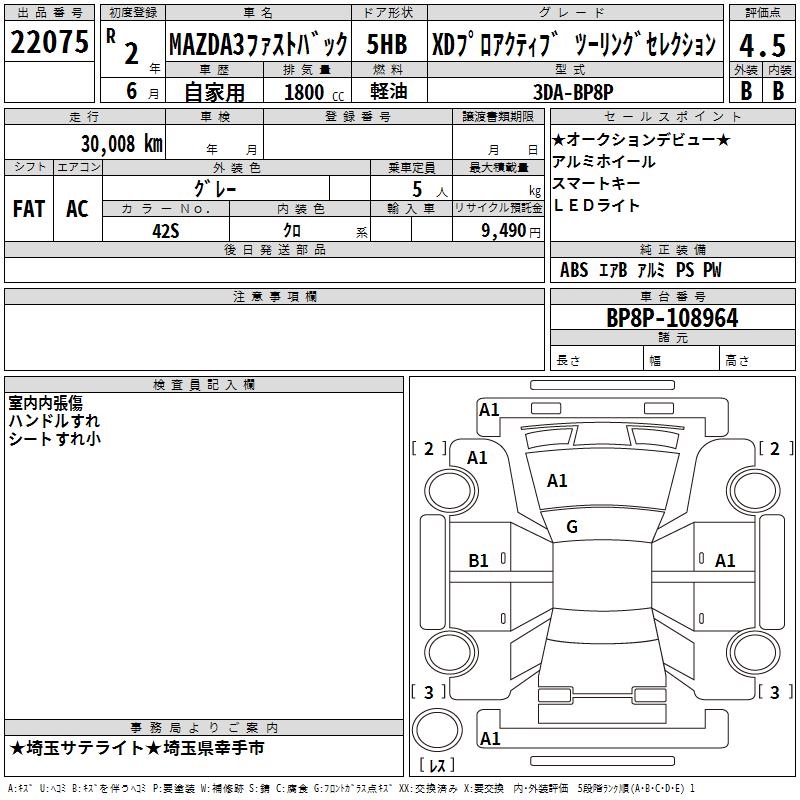The image size is (800, 800).
Task: Select A1 mark on right front door
Action: pyautogui.click(x=724, y=561)
